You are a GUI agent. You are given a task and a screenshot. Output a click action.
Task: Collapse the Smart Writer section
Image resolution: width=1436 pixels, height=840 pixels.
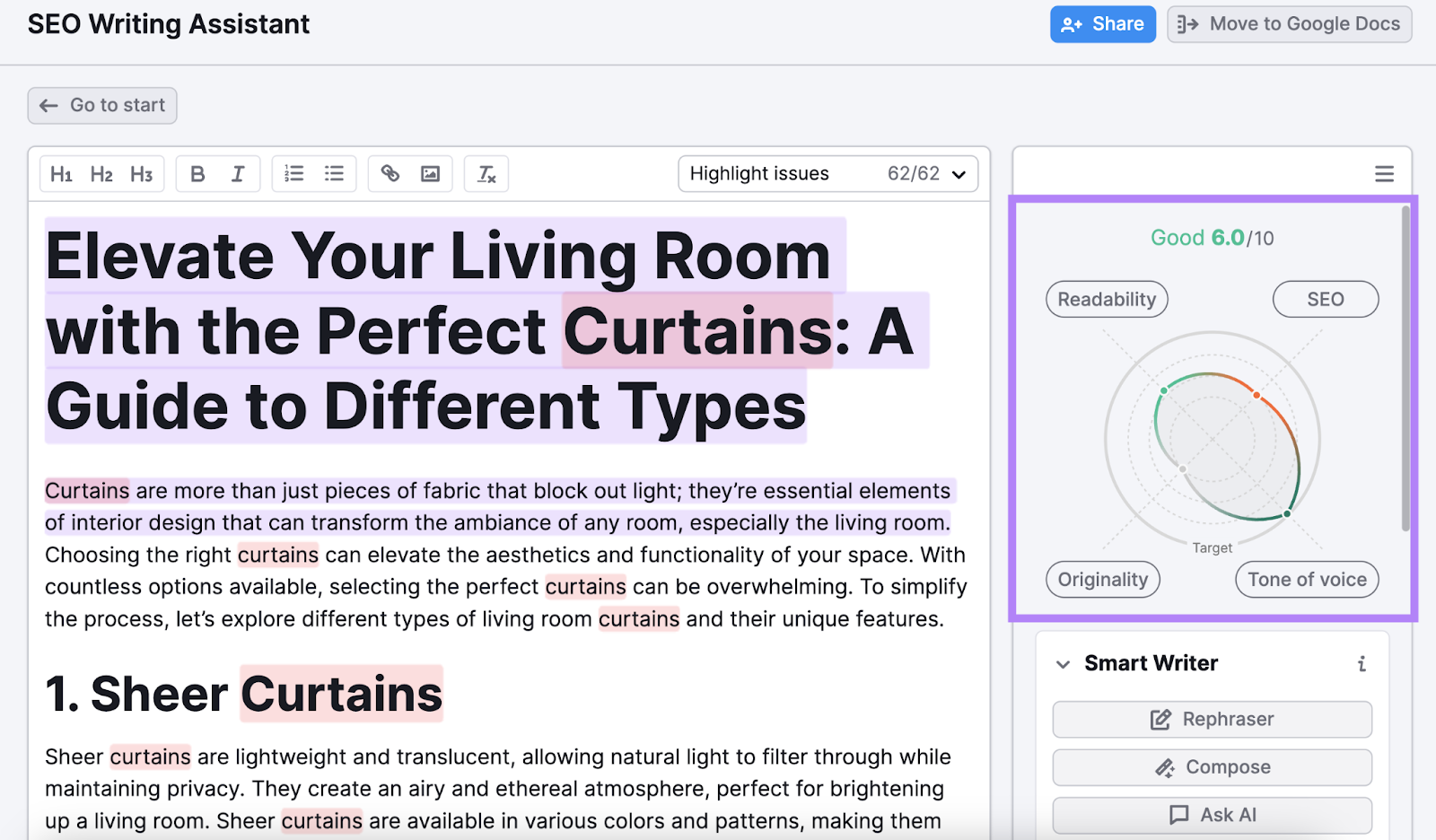point(1064,664)
